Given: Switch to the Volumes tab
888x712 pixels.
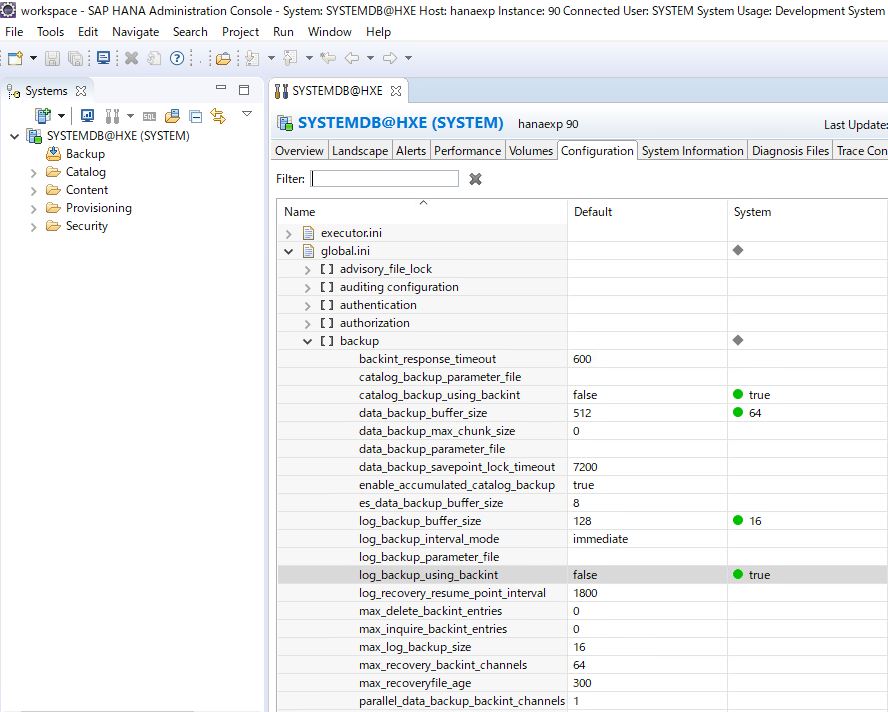Looking at the screenshot, I should point(531,151).
